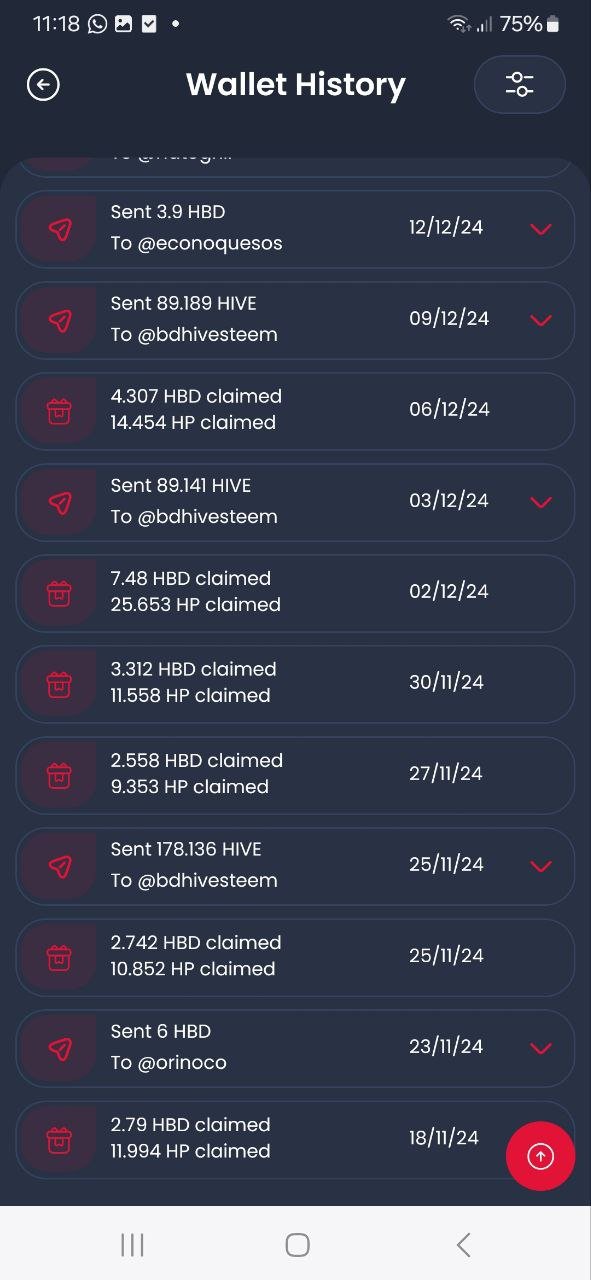
Task: Tap the back arrow icon
Action: [x=43, y=85]
